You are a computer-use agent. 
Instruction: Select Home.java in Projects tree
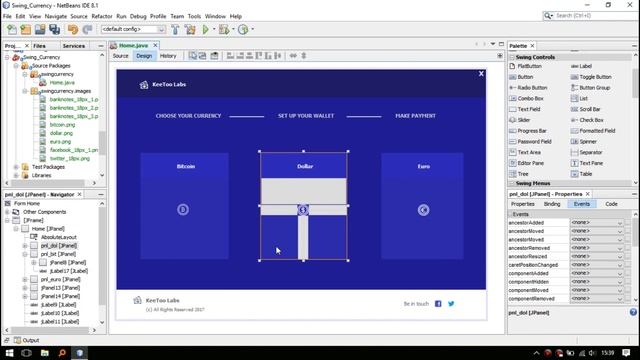click(x=62, y=82)
